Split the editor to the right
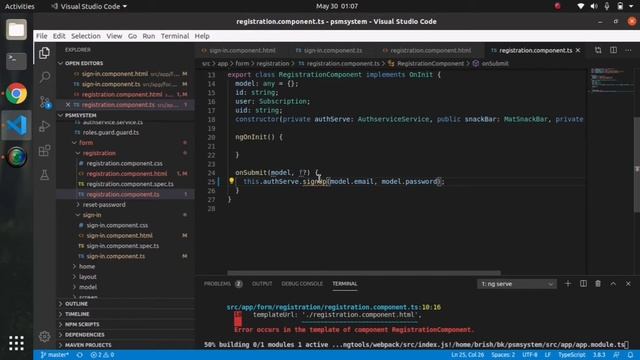This screenshot has width=640, height=360. pos(613,50)
